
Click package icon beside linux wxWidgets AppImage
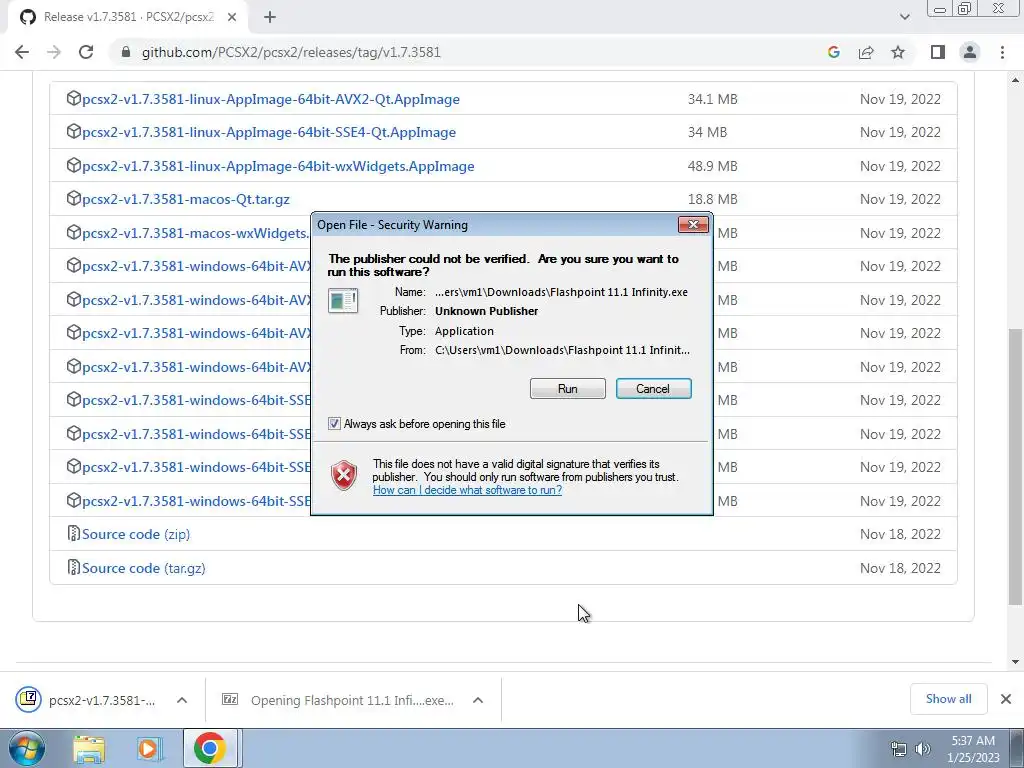click(74, 166)
